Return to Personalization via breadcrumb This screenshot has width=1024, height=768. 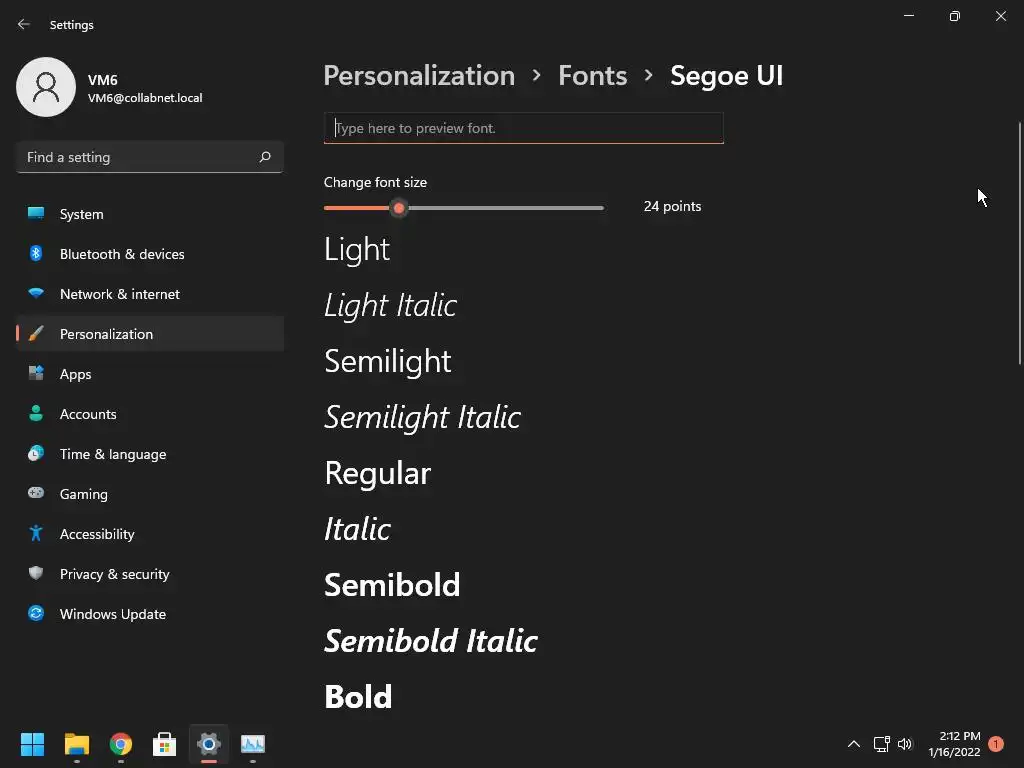pyautogui.click(x=419, y=76)
